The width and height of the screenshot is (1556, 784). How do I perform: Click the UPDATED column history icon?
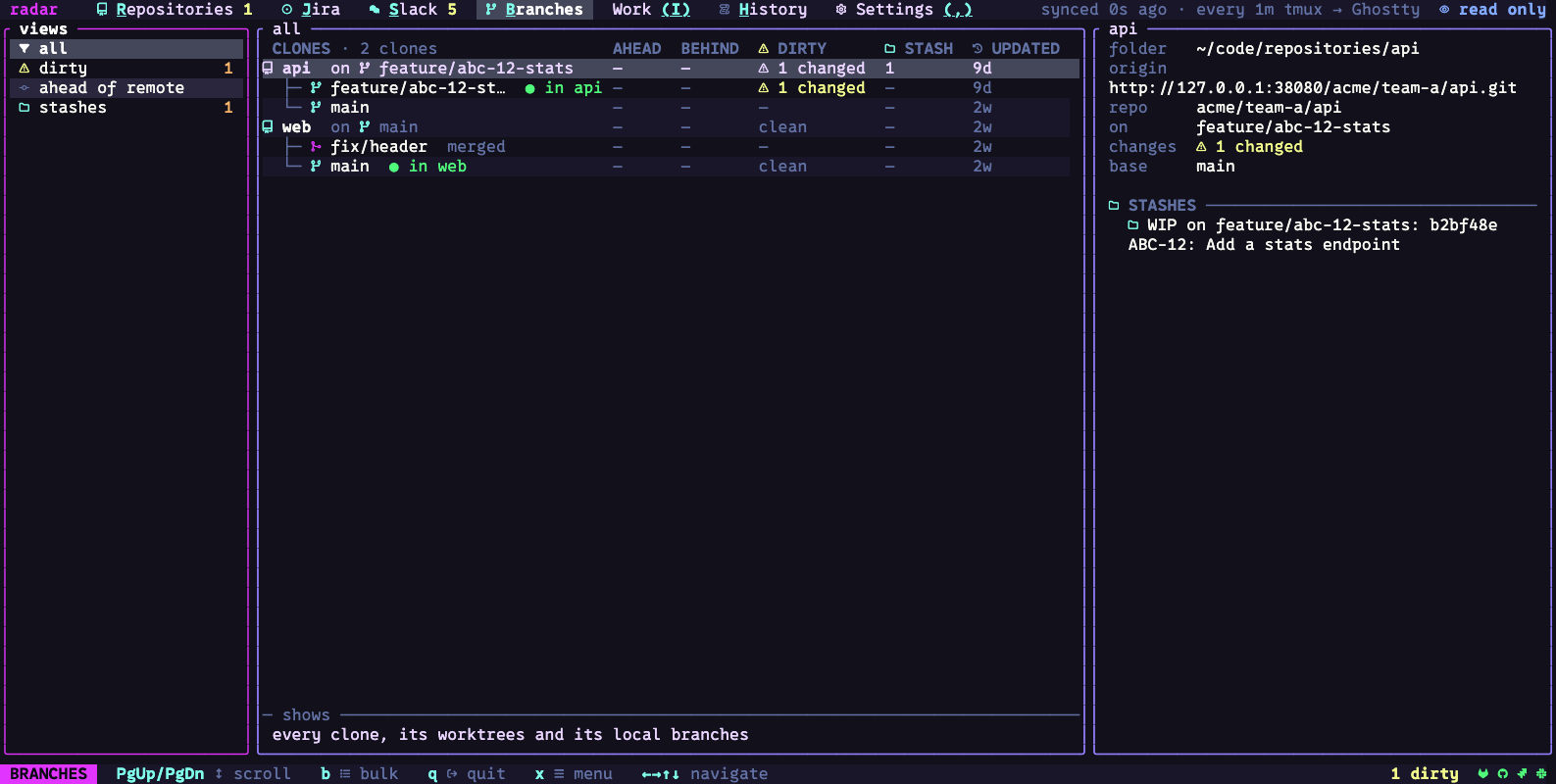point(978,49)
